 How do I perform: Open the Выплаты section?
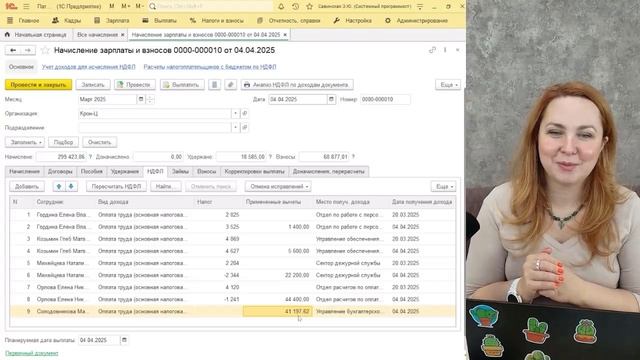click(x=160, y=20)
